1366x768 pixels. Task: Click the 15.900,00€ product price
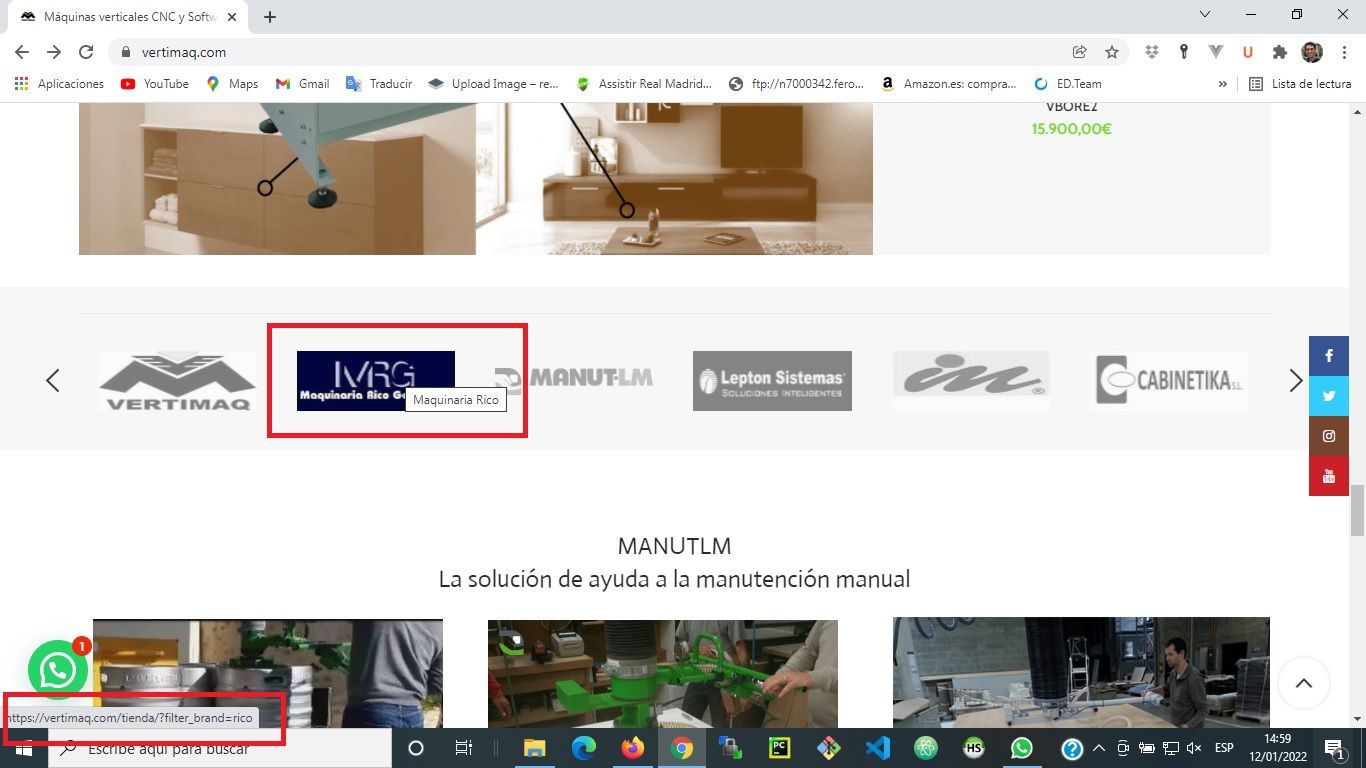1071,128
